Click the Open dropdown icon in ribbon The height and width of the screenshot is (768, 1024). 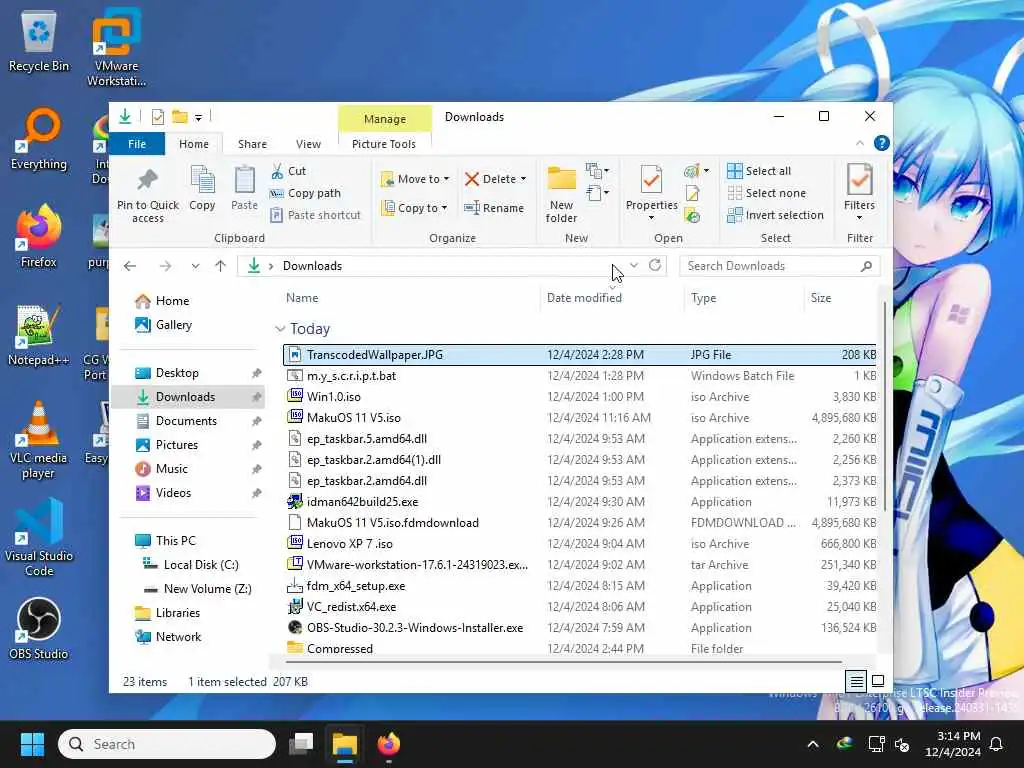tap(696, 171)
